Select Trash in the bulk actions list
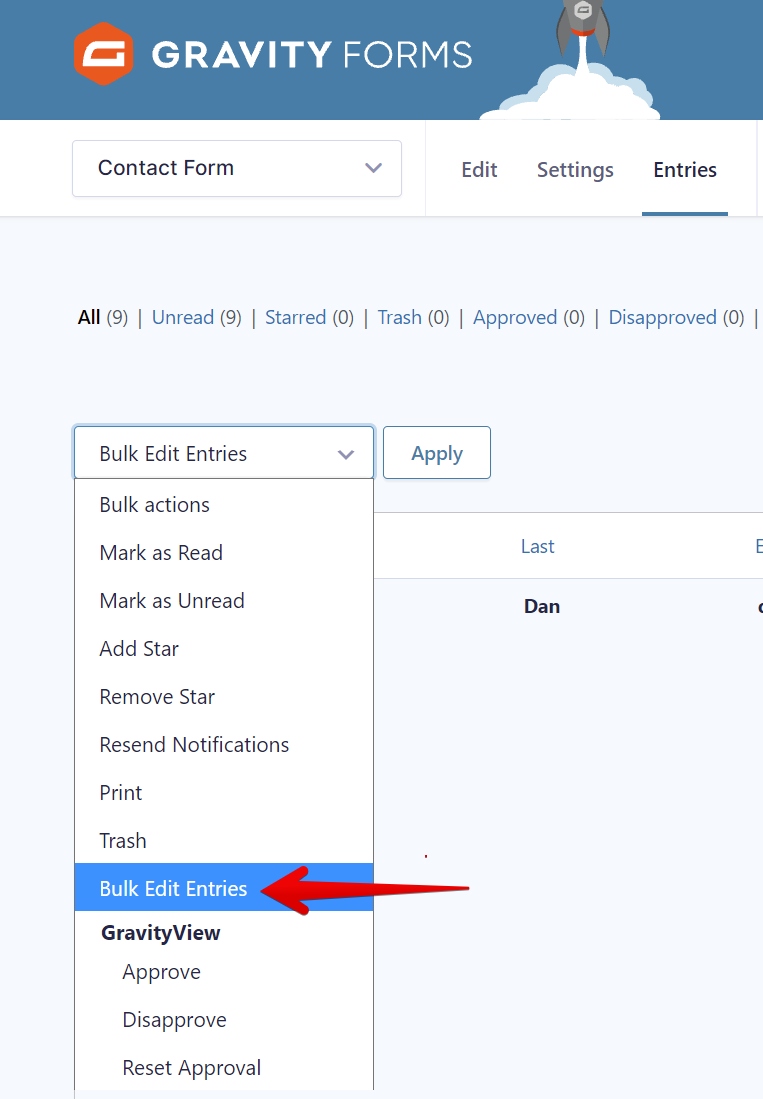Viewport: 763px width, 1099px height. pos(224,841)
